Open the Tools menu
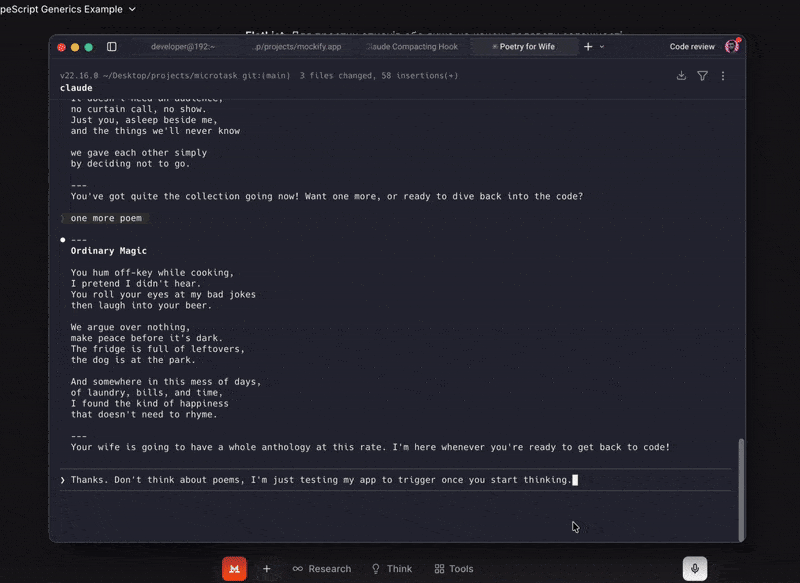 [x=453, y=569]
